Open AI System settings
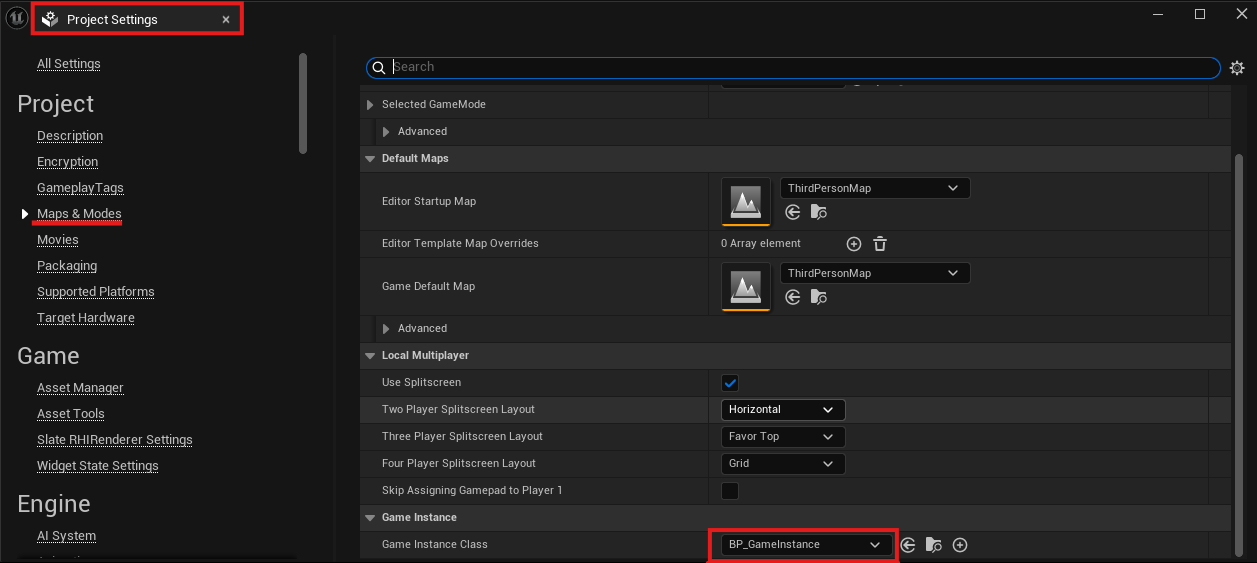The width and height of the screenshot is (1257, 563). tap(67, 536)
